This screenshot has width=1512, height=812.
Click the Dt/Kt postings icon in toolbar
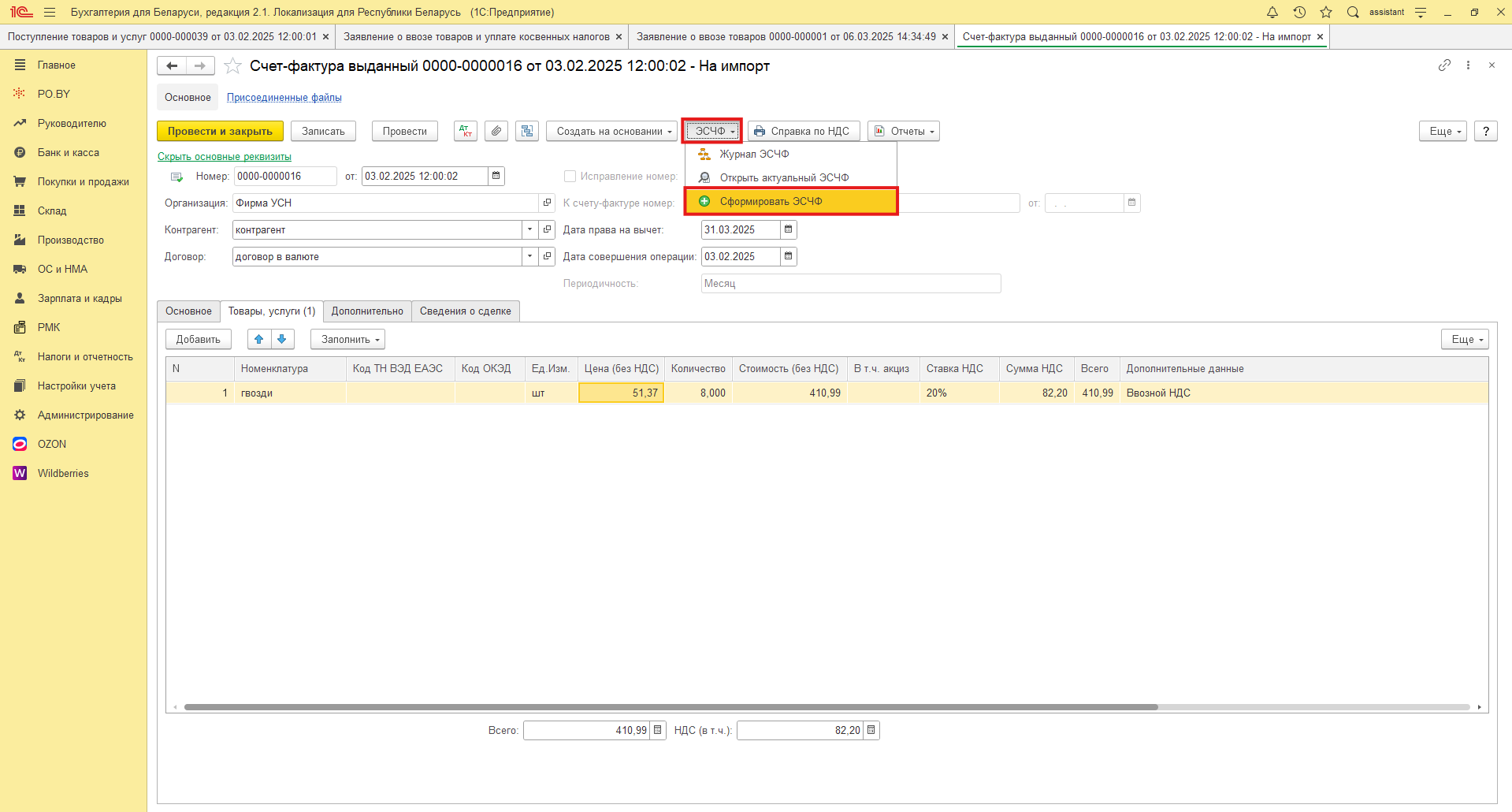click(x=466, y=131)
